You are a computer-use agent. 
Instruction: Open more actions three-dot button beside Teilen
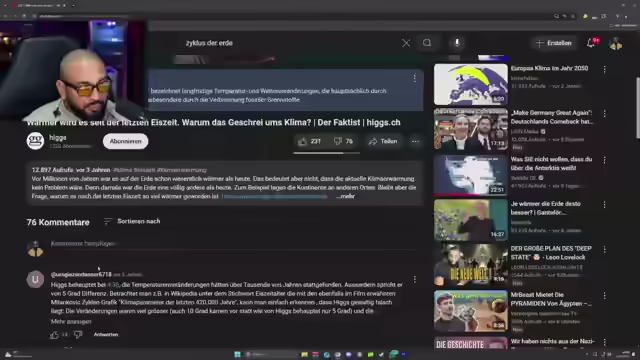pyautogui.click(x=416, y=141)
